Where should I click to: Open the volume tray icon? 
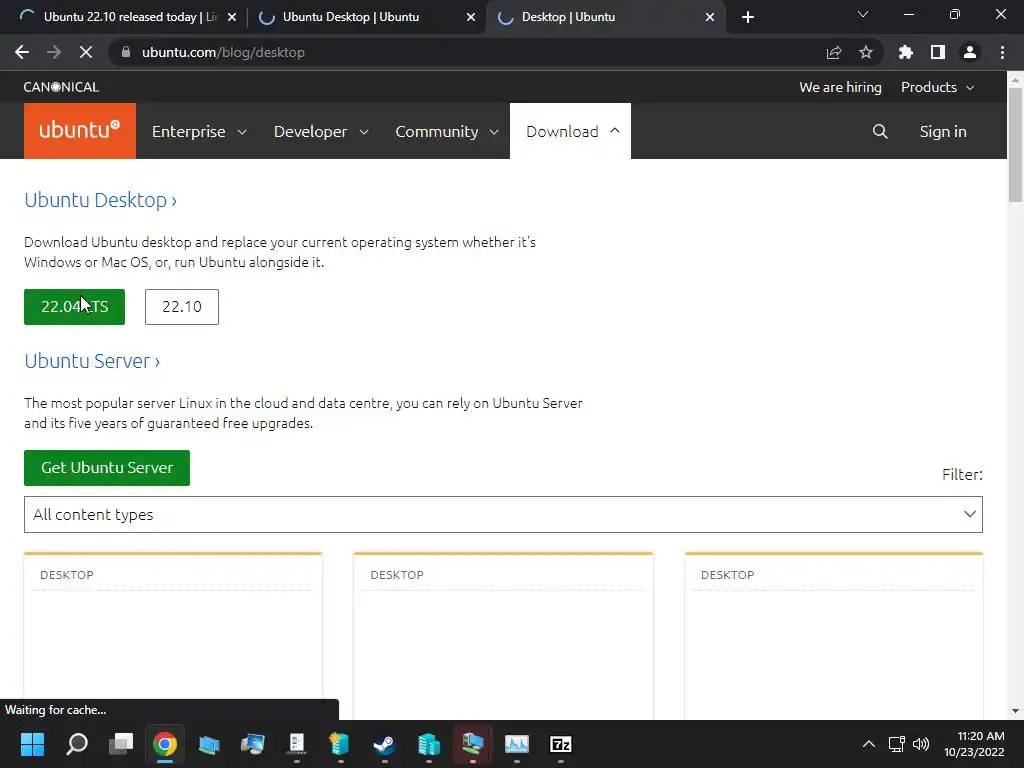(x=921, y=744)
